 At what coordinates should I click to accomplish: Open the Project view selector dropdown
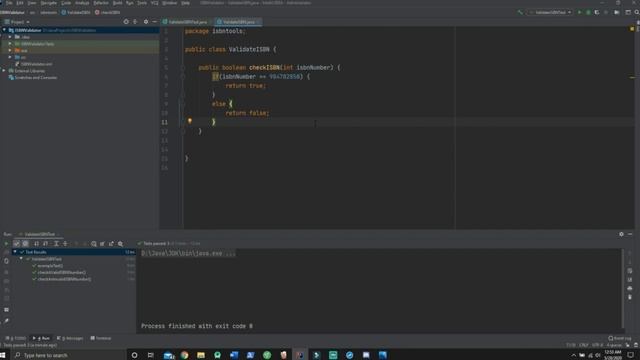[17, 22]
